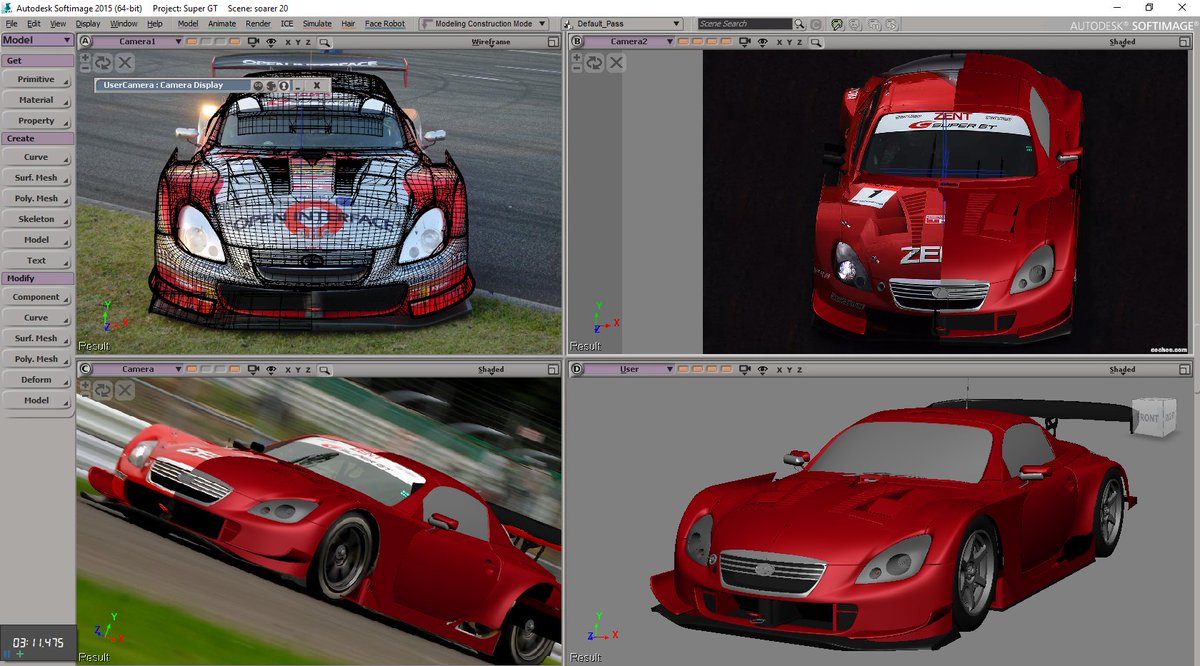
Task: Click refresh cycle icon in viewport B
Action: [594, 62]
